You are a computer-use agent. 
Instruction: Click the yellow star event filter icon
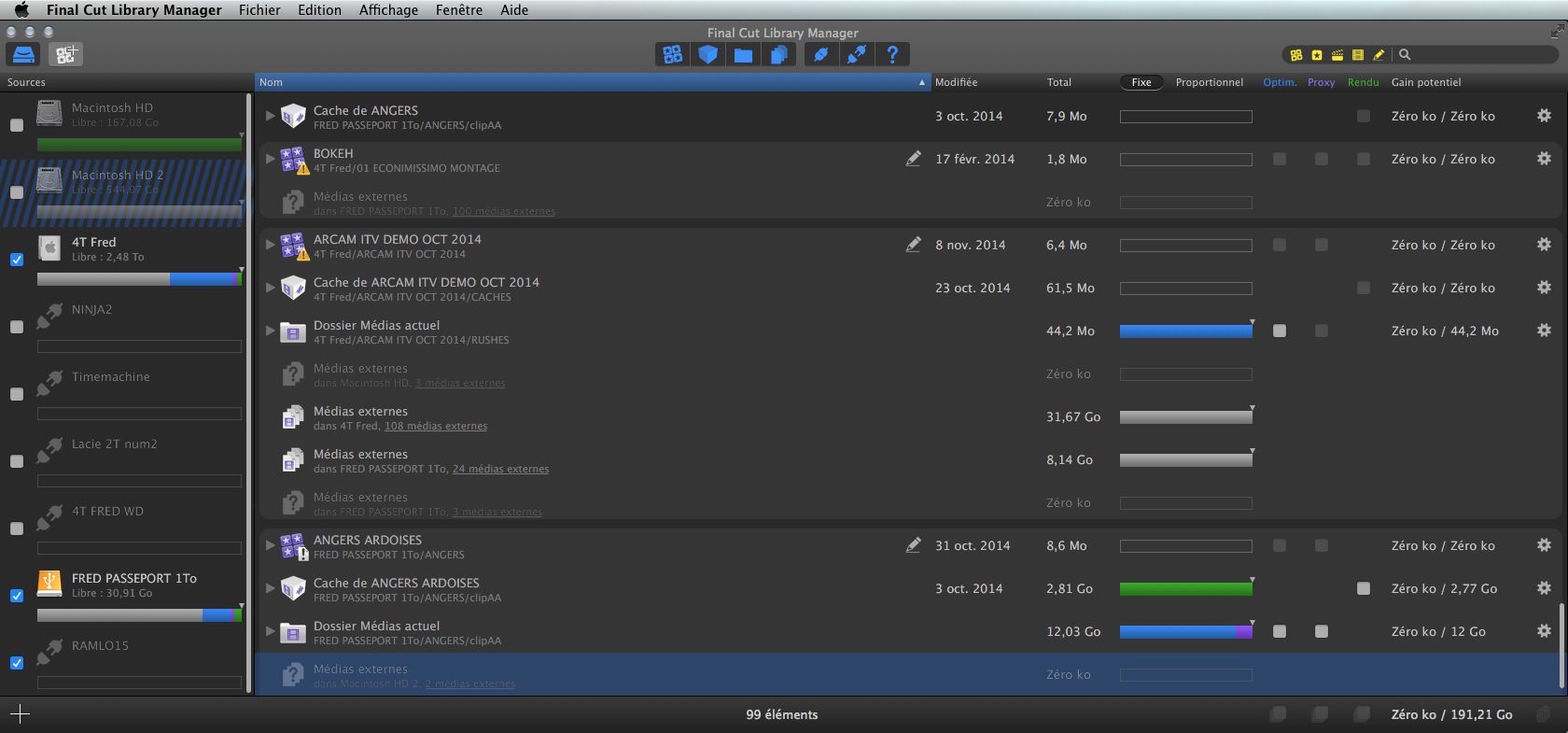(1317, 55)
